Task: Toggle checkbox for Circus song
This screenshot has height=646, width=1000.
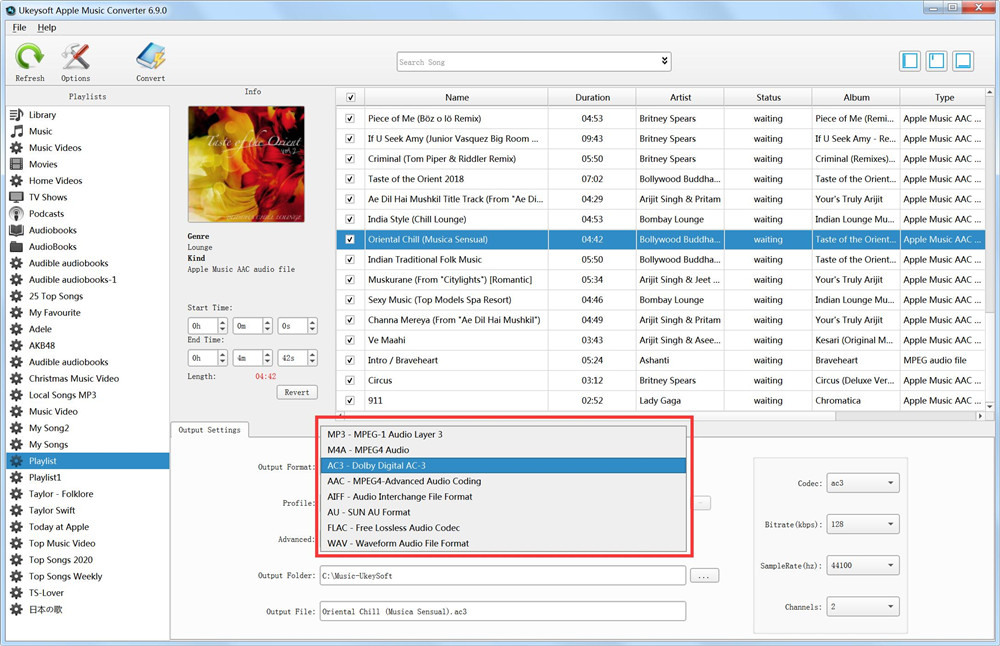Action: (x=349, y=381)
